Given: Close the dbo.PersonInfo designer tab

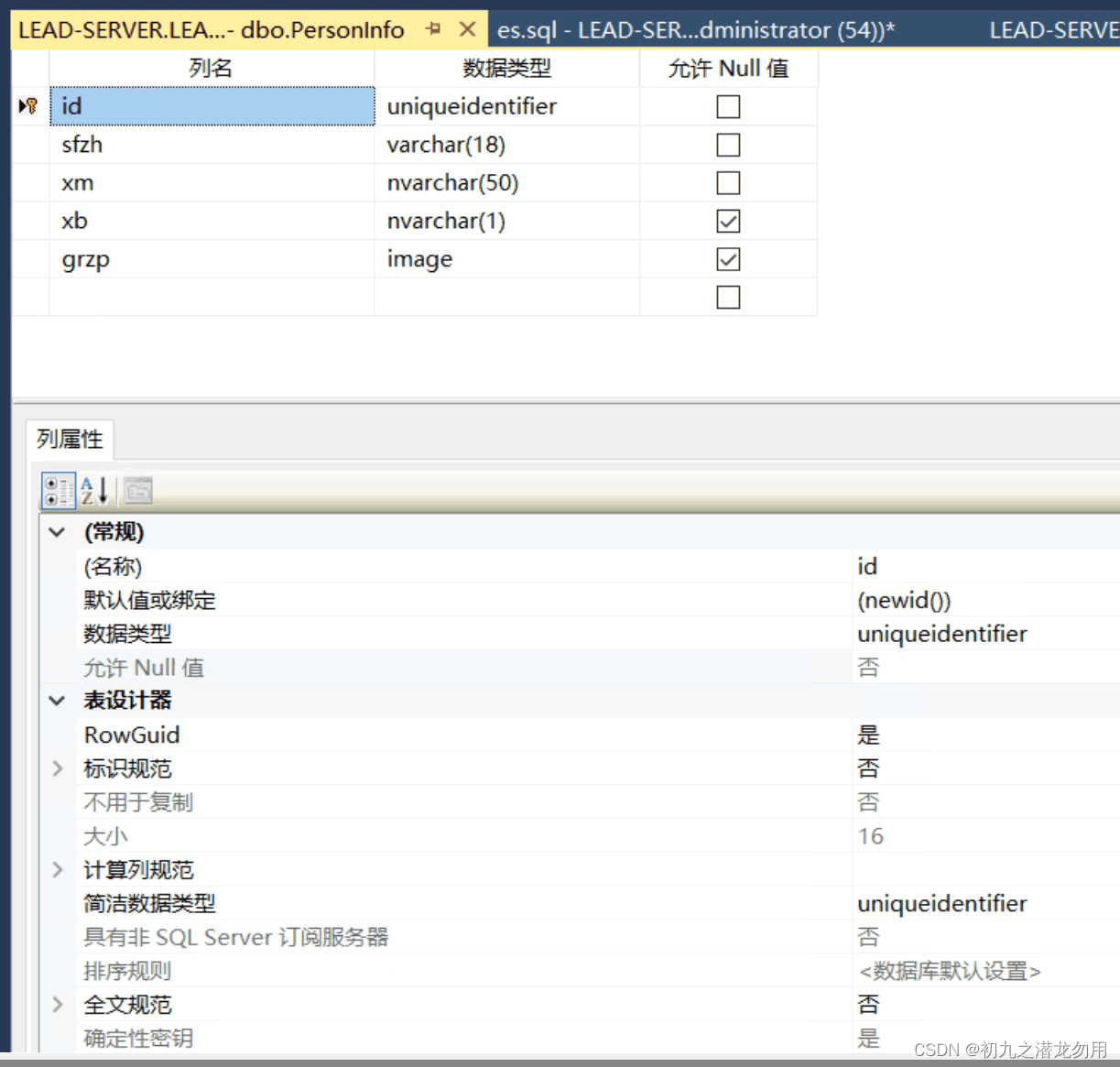Looking at the screenshot, I should pos(467,29).
